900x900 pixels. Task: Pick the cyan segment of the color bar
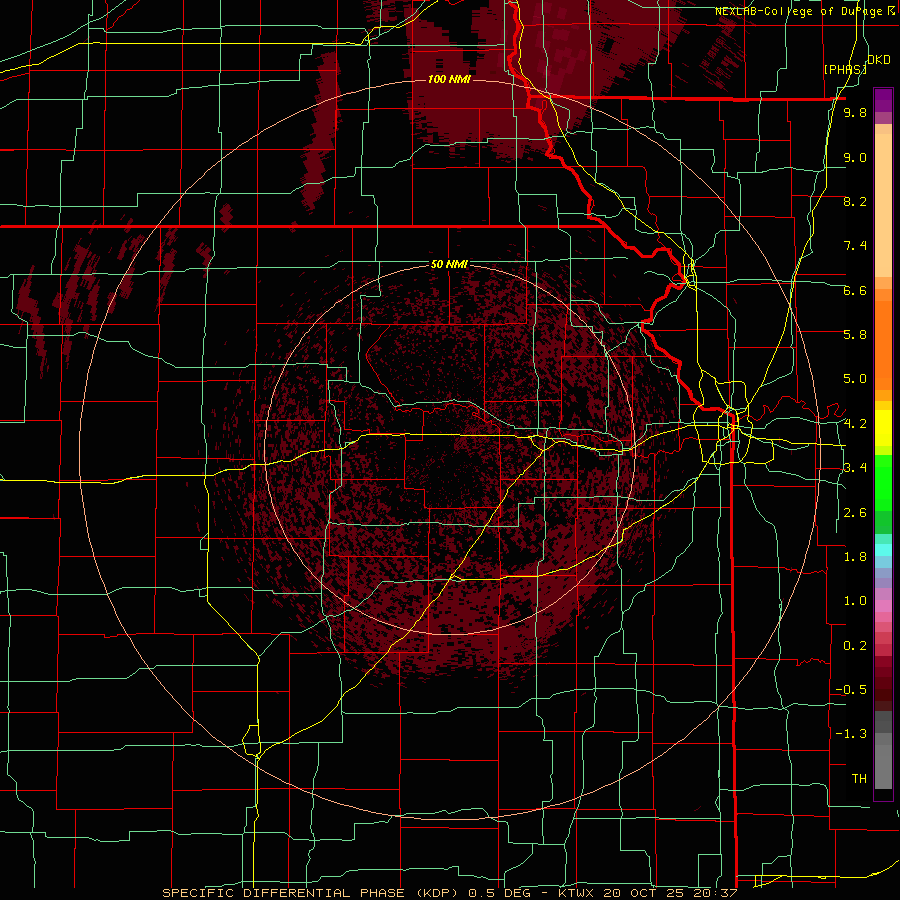tap(883, 549)
